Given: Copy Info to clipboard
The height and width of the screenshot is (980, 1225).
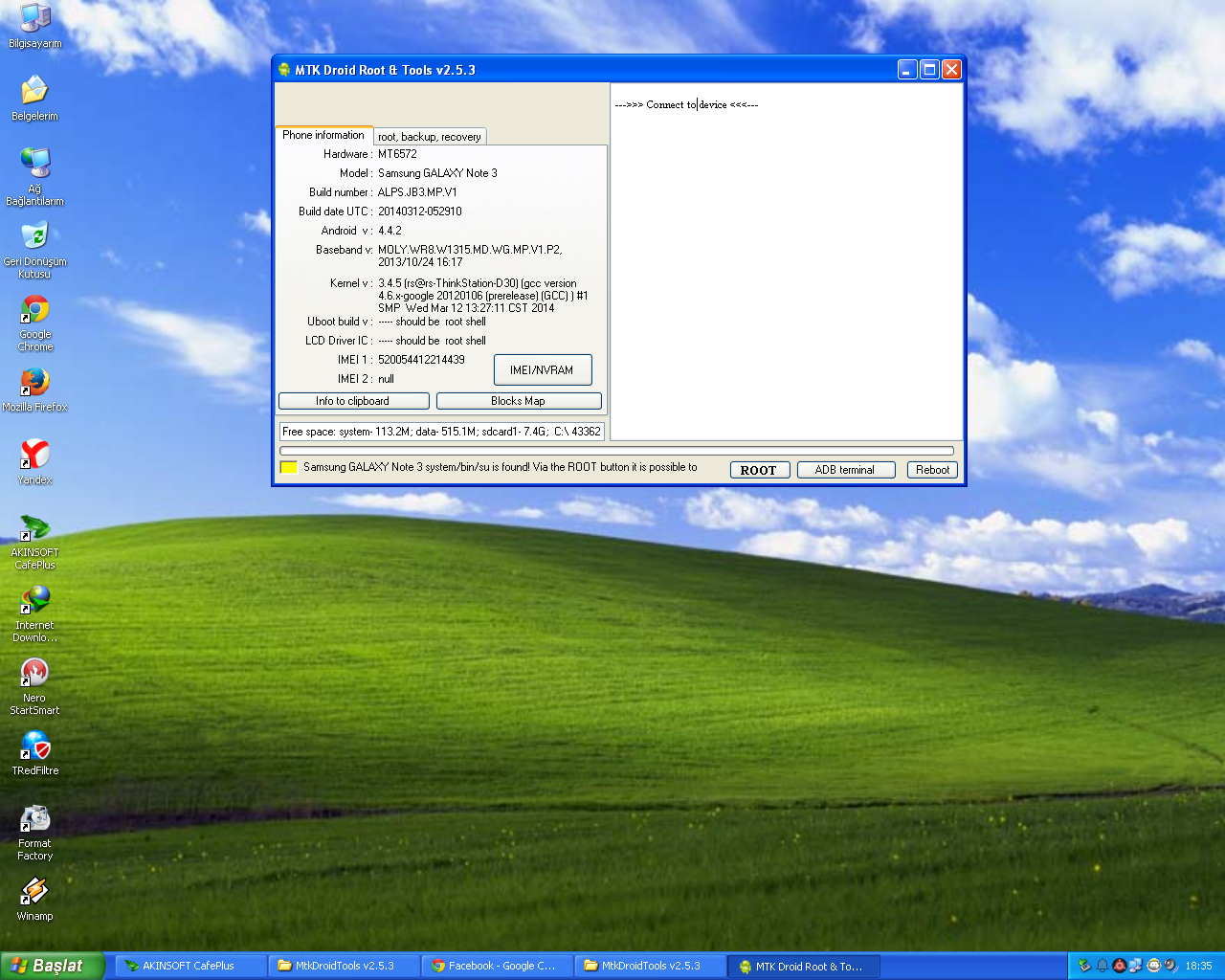Looking at the screenshot, I should point(353,401).
